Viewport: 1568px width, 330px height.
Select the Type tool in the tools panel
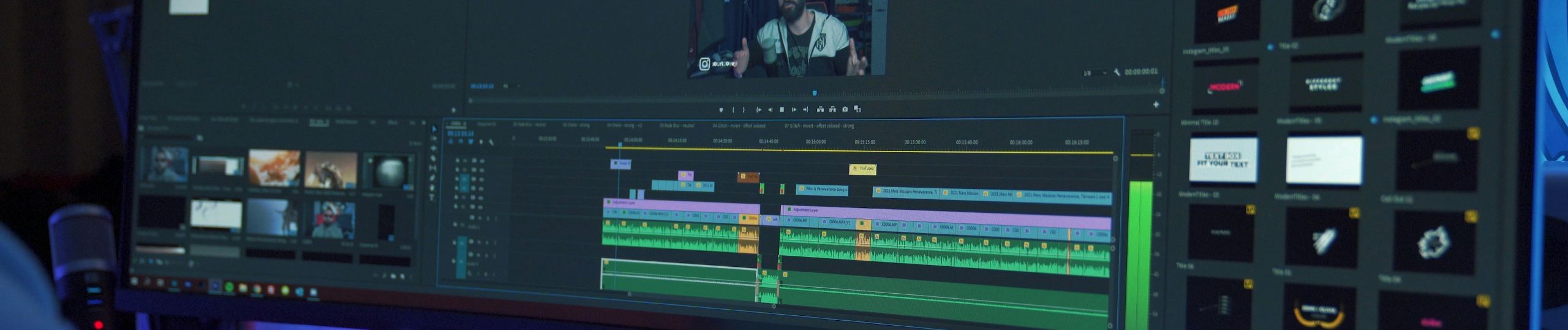pos(431,198)
